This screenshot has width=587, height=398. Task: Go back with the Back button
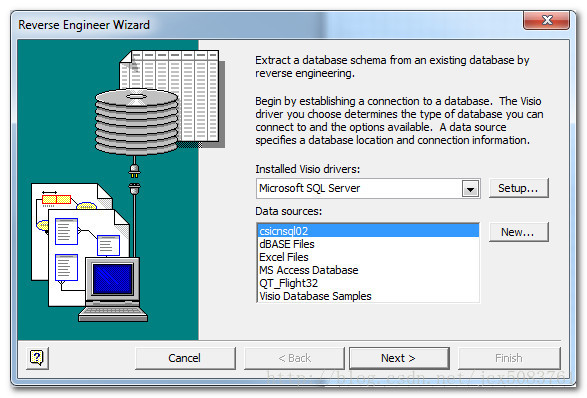294,358
